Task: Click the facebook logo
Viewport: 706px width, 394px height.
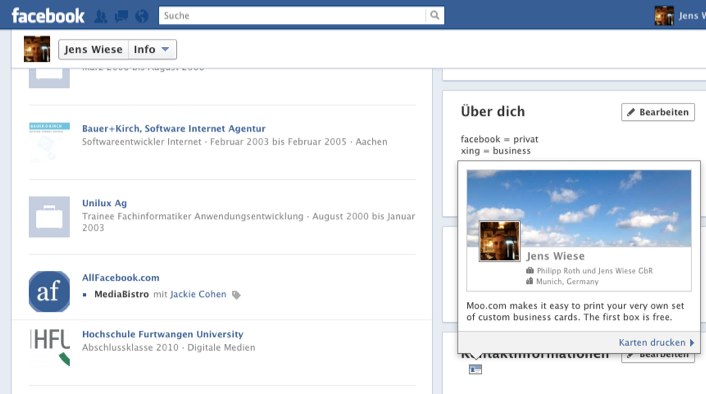Action: [x=48, y=16]
